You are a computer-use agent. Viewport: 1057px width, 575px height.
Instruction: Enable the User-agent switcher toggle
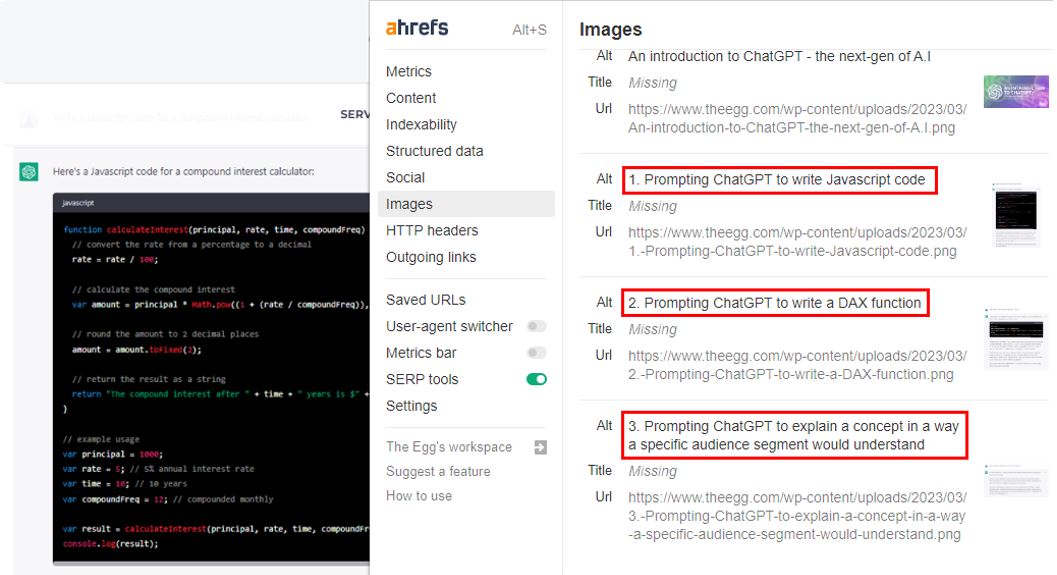537,326
